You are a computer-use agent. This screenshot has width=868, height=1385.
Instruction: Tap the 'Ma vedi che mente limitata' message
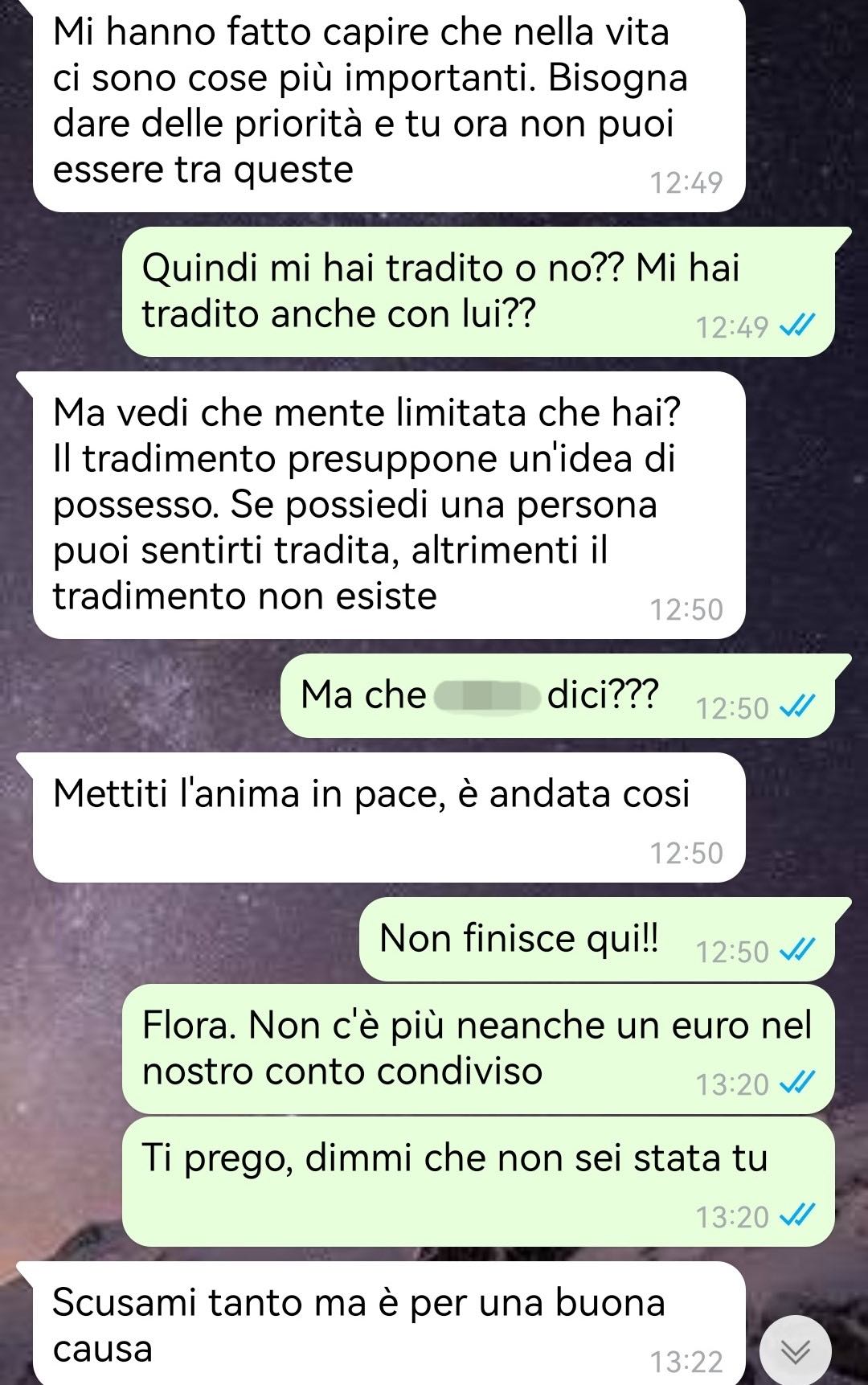tap(389, 505)
